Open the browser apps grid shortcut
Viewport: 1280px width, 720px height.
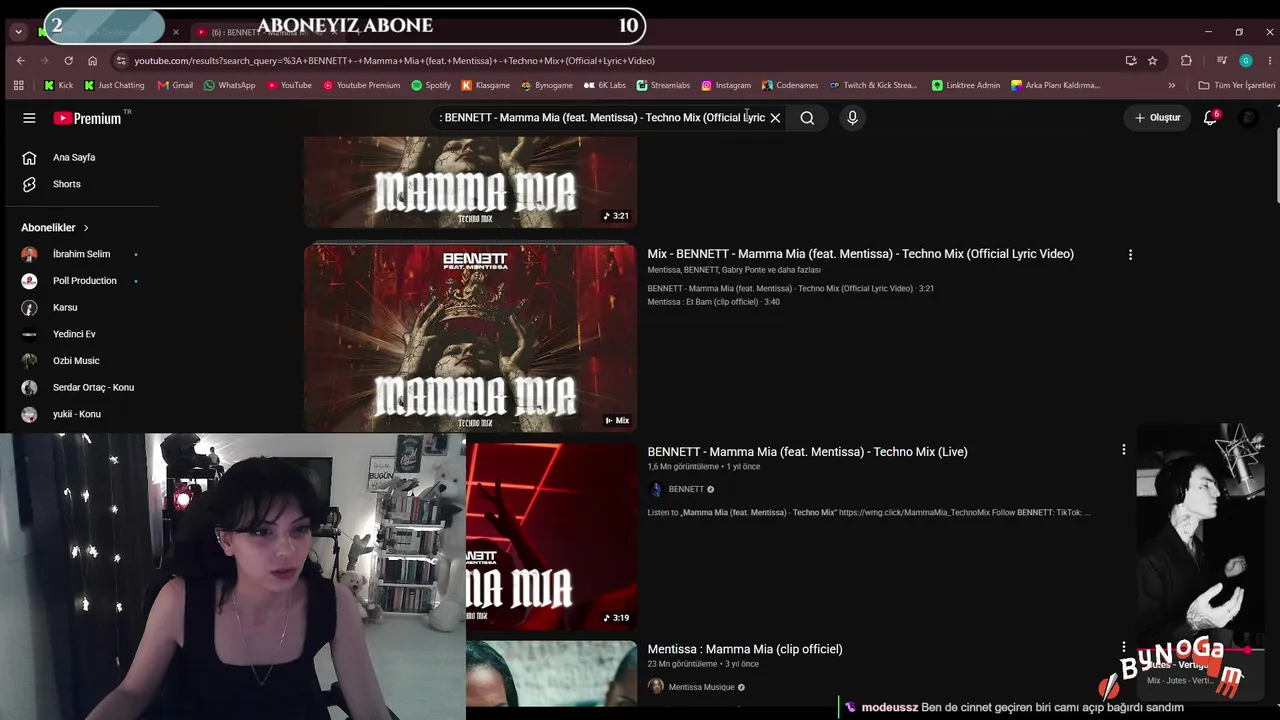click(x=18, y=85)
